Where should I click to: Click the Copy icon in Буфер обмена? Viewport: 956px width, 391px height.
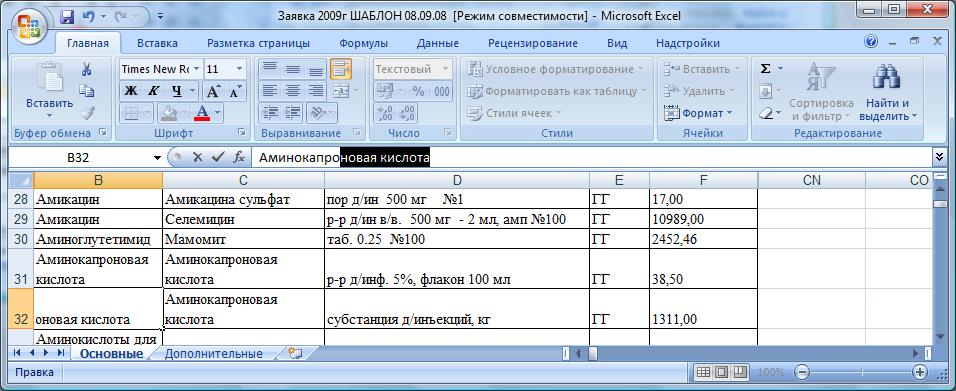click(x=87, y=91)
